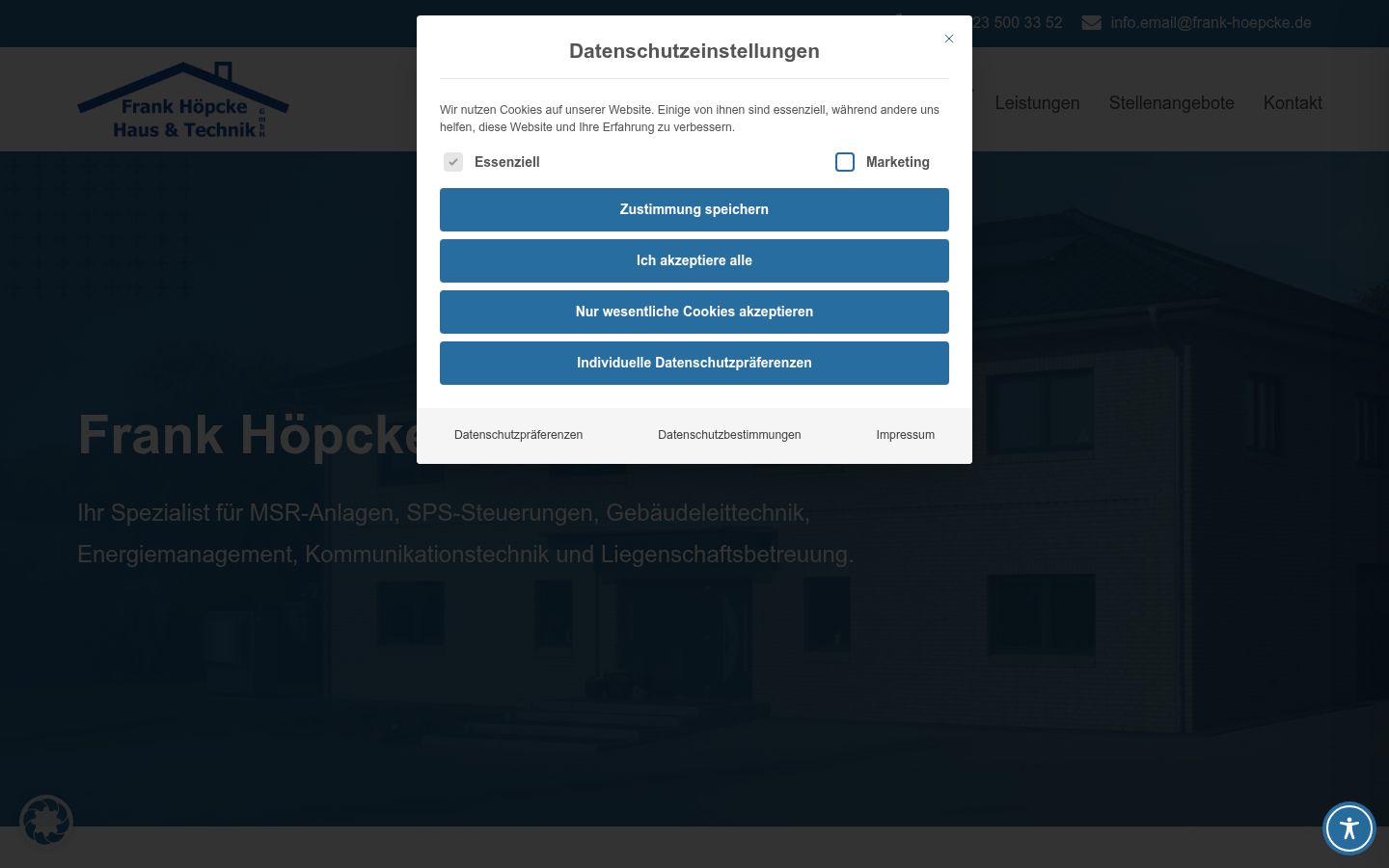The image size is (1389, 868).
Task: Click the disabled Essenziell checkbox
Action: [x=453, y=162]
